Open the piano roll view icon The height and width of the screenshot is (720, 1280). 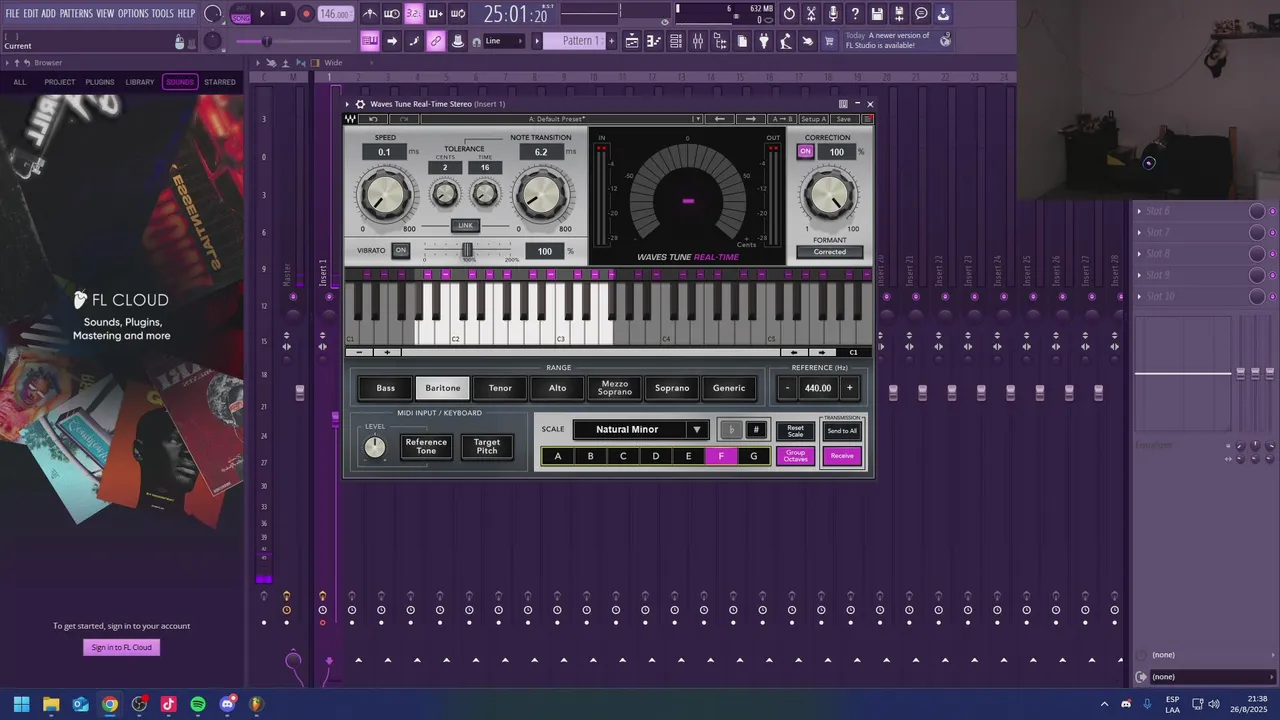654,41
